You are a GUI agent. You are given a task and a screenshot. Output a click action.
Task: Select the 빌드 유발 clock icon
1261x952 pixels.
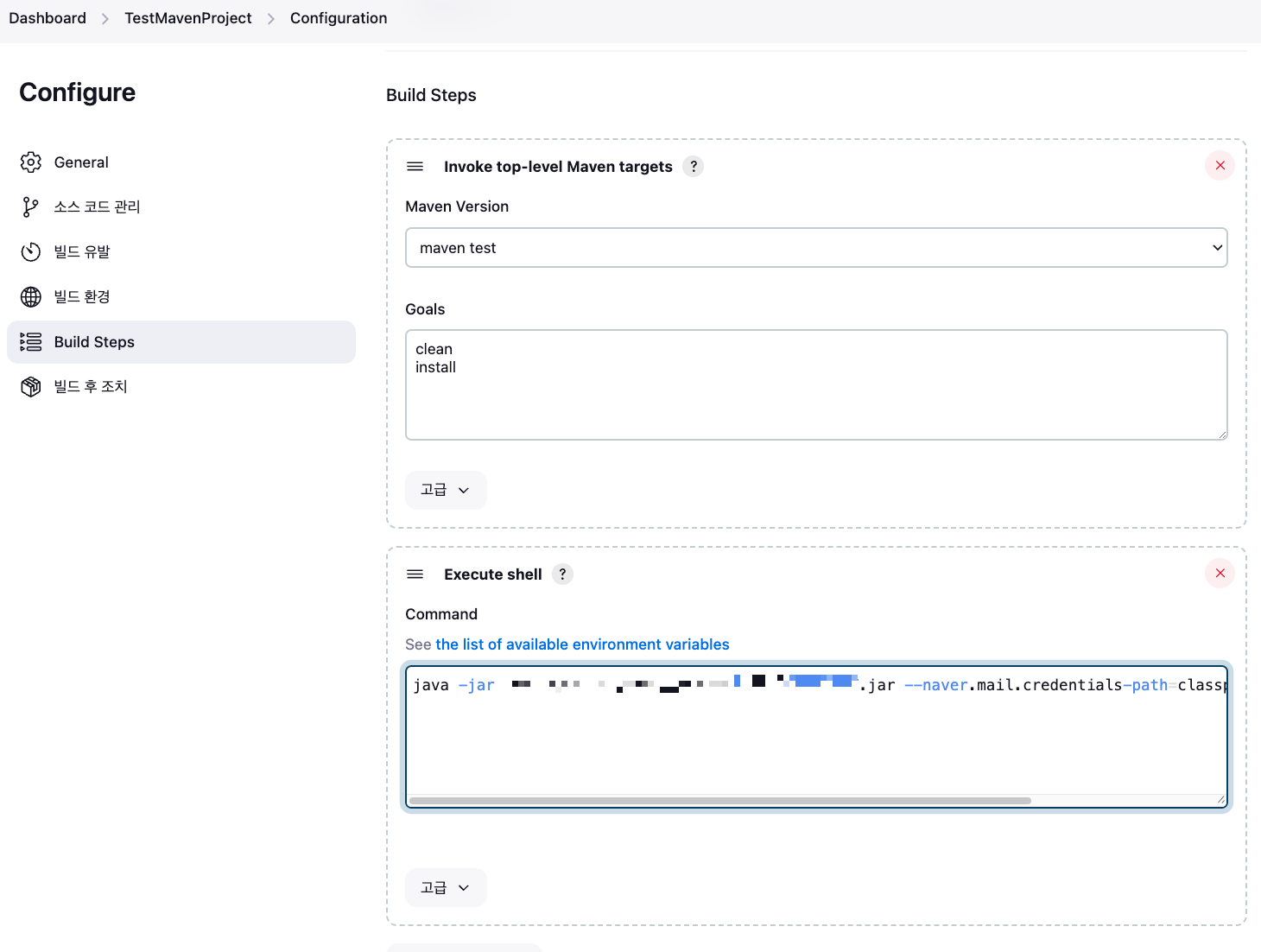pos(31,251)
